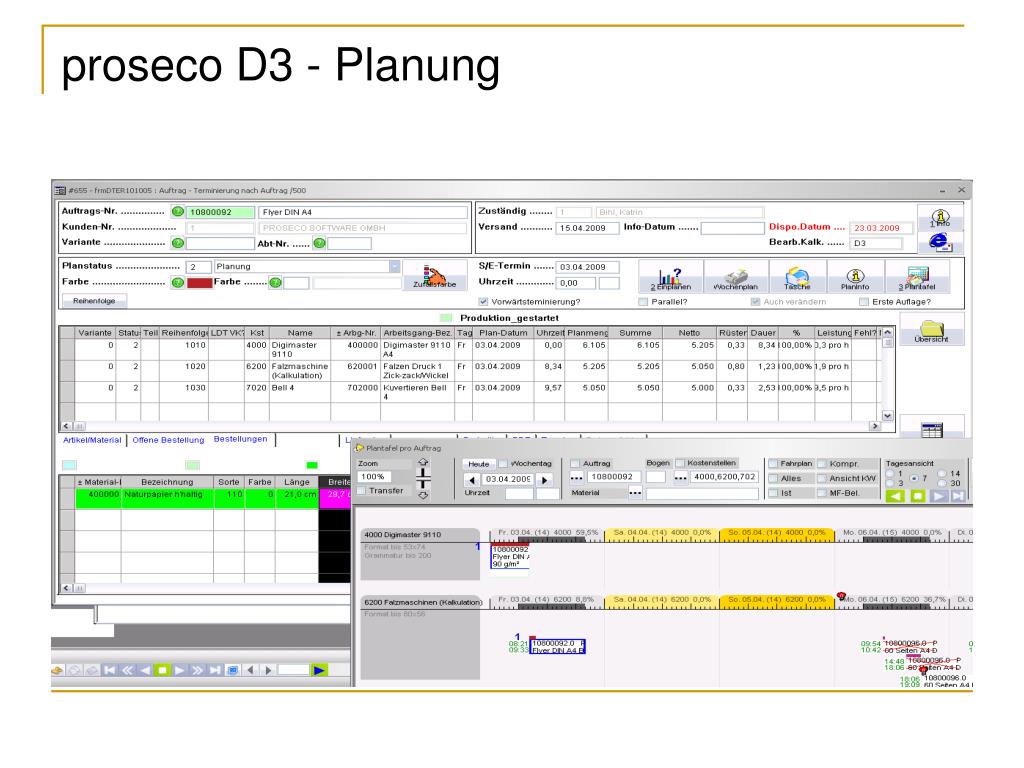This screenshot has height=768, width=1024.
Task: Select the Kuvertieren Bell 4 operation cell
Action: pos(417,392)
